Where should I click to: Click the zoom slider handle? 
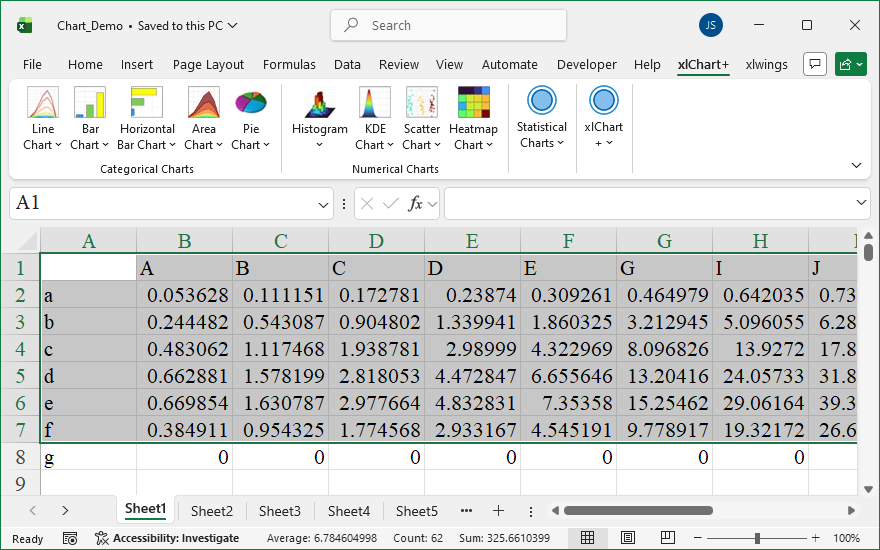(x=760, y=538)
